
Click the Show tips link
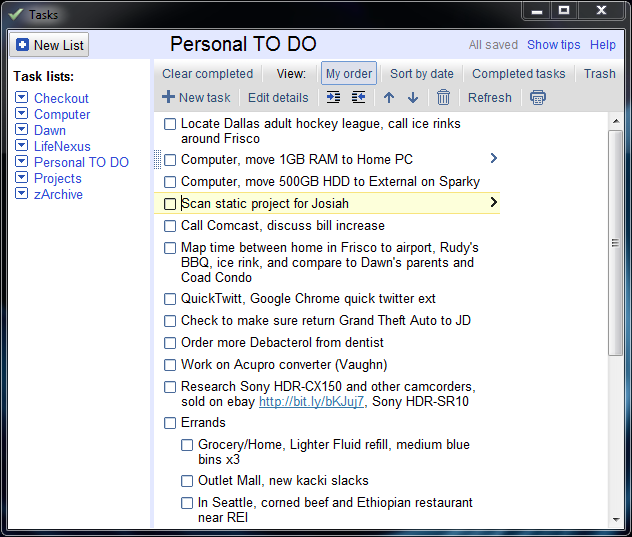[x=553, y=44]
